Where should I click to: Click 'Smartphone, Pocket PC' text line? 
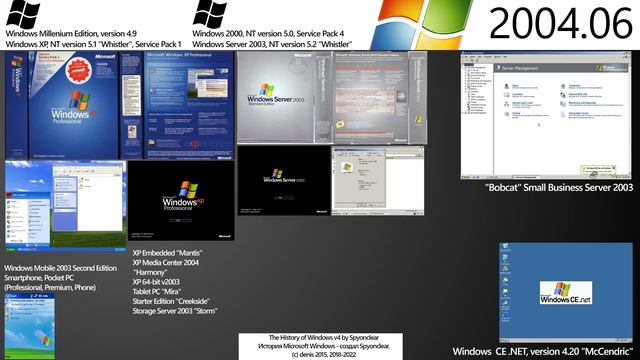tap(39, 278)
